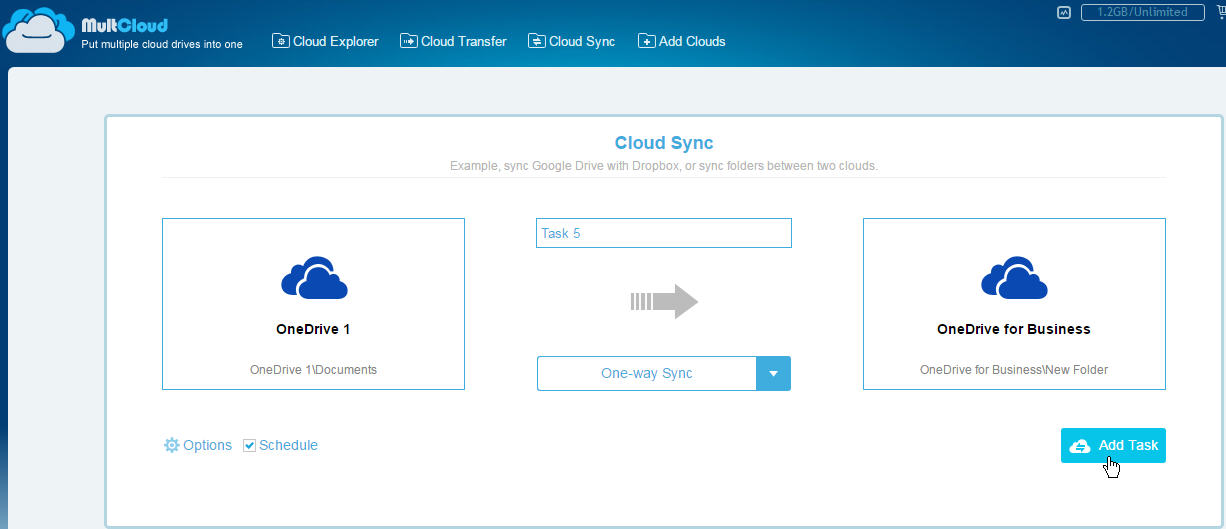Click the gray sync direction arrow
1226x529 pixels.
point(664,301)
